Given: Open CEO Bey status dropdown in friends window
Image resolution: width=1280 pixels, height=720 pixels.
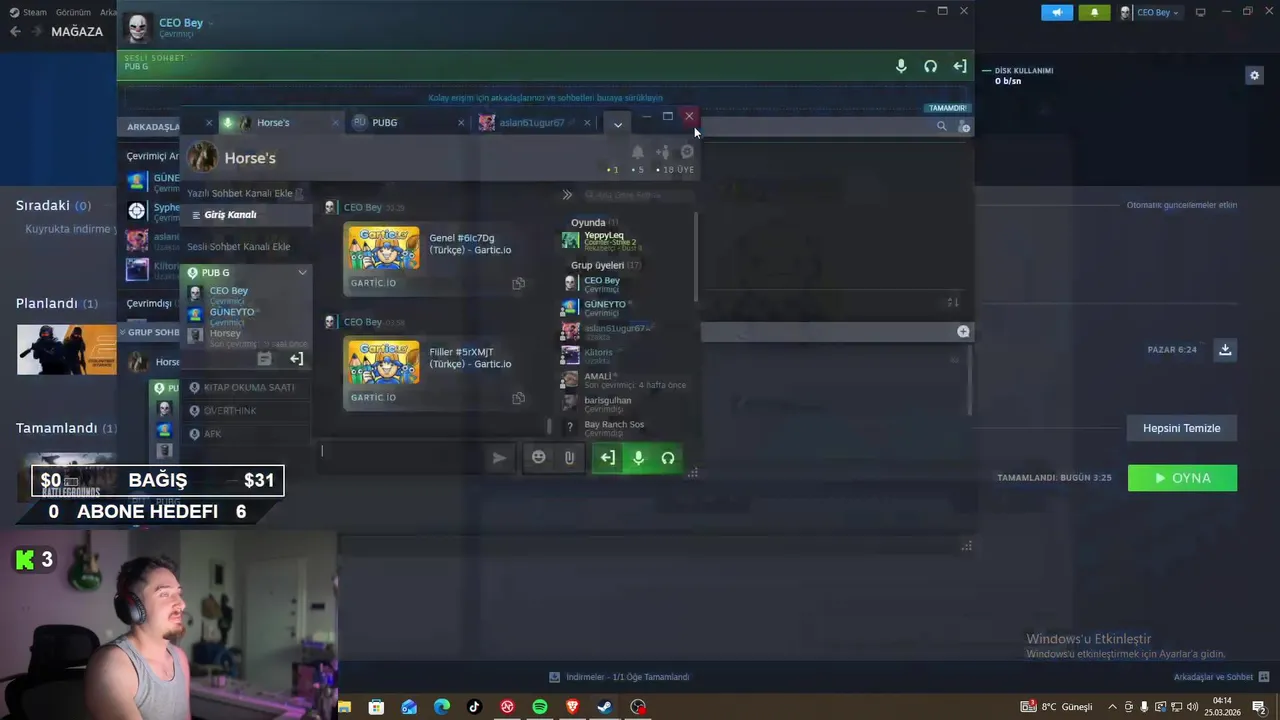Looking at the screenshot, I should (211, 23).
